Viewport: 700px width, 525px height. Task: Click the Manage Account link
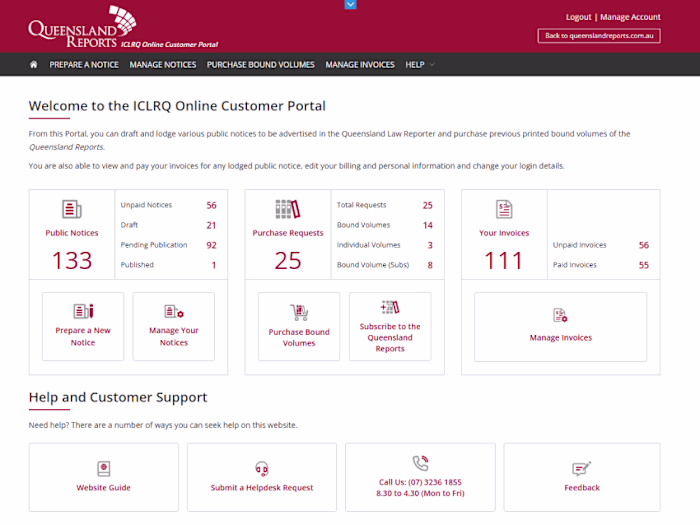tap(630, 17)
